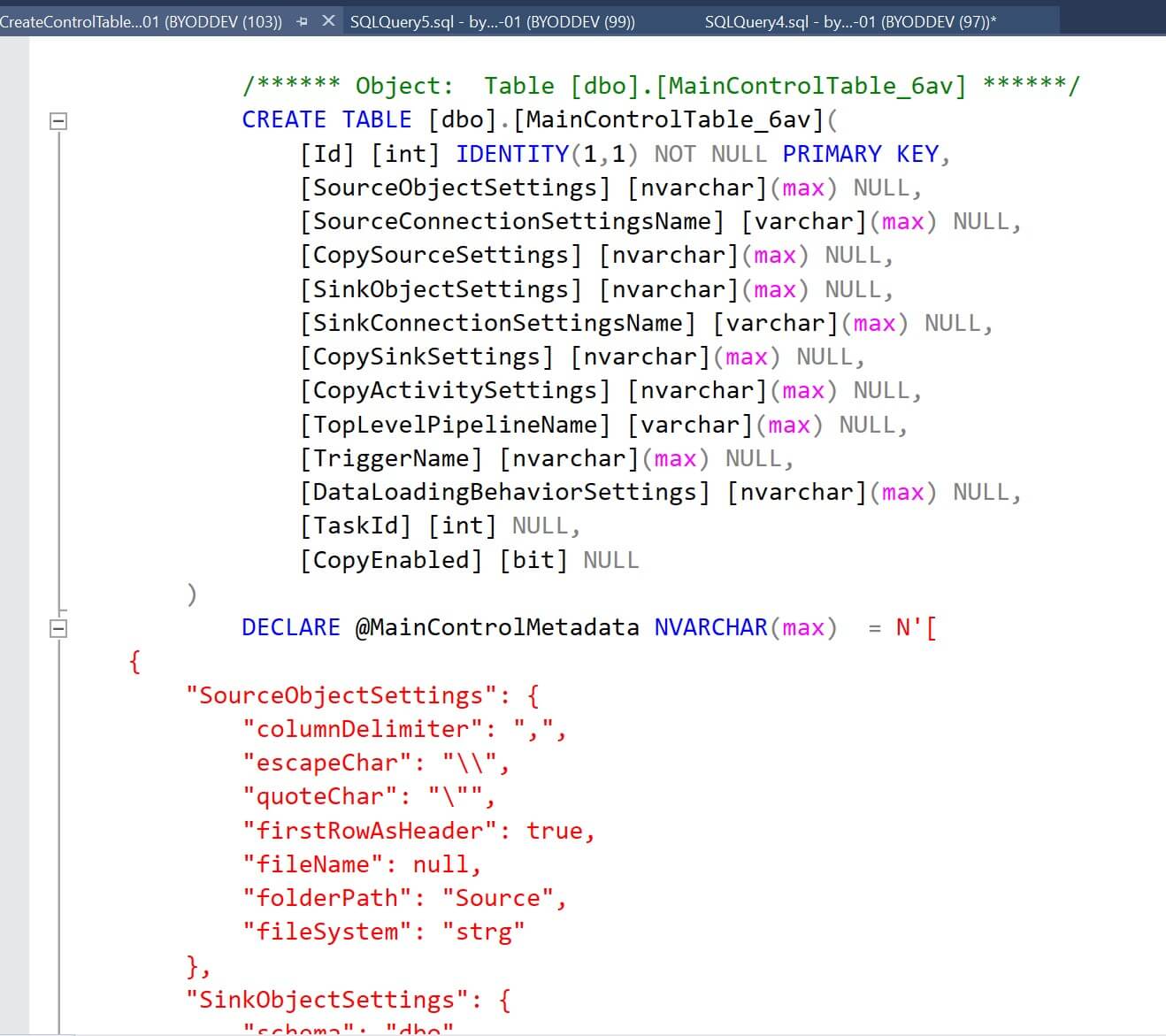
Task: Switch to the SQLQuery5.sql tab
Action: click(x=493, y=21)
